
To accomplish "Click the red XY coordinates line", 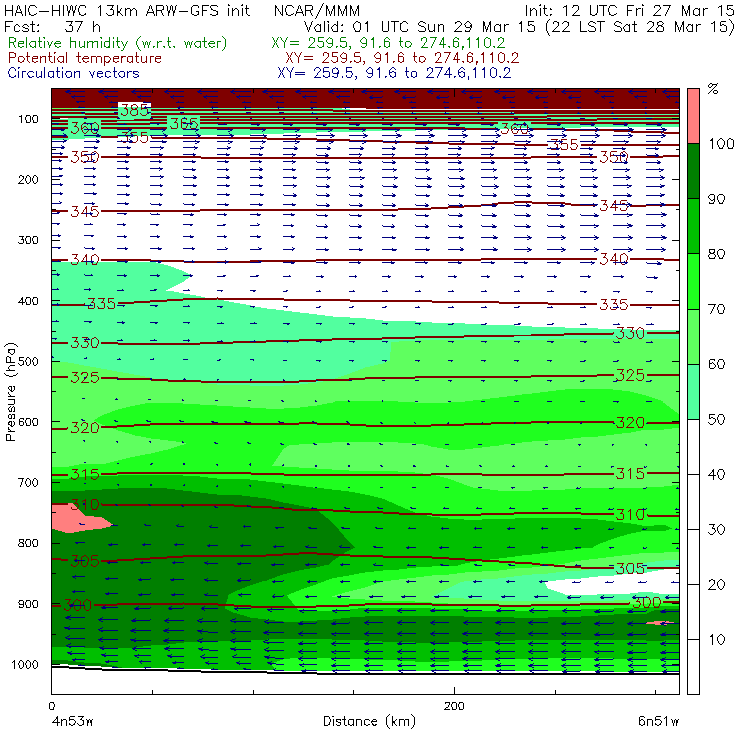I will pyautogui.click(x=402, y=58).
